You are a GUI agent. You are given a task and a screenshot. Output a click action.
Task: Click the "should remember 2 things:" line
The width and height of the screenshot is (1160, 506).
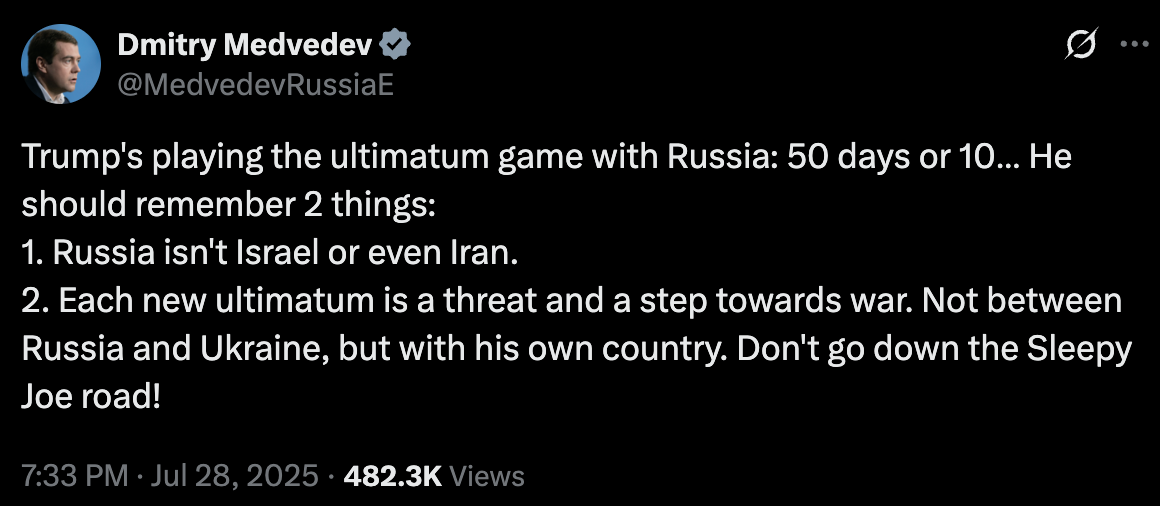[x=228, y=205]
